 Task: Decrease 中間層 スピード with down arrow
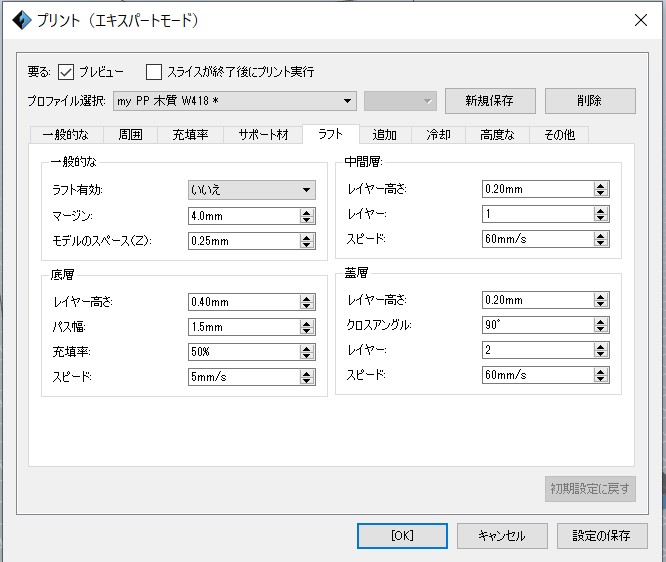point(600,243)
